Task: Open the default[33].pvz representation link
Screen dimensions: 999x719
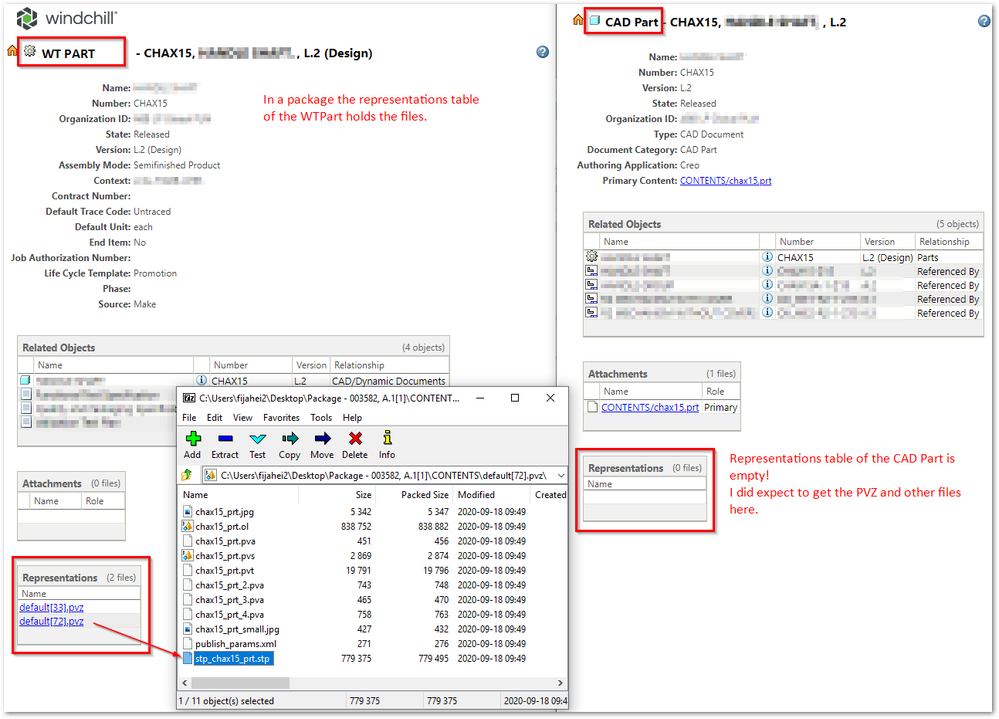Action: [x=52, y=607]
